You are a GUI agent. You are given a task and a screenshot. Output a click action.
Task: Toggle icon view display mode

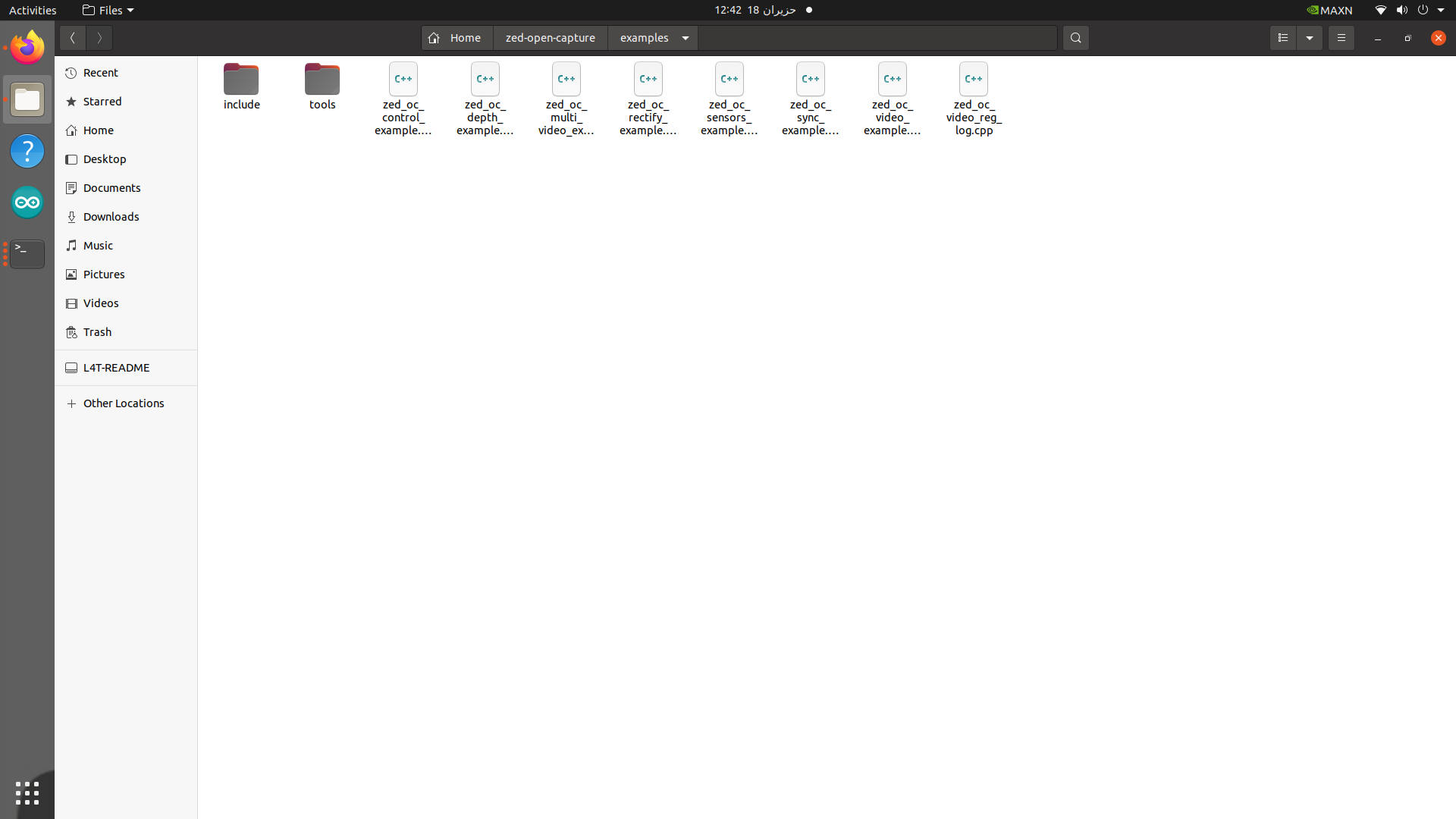point(1283,37)
